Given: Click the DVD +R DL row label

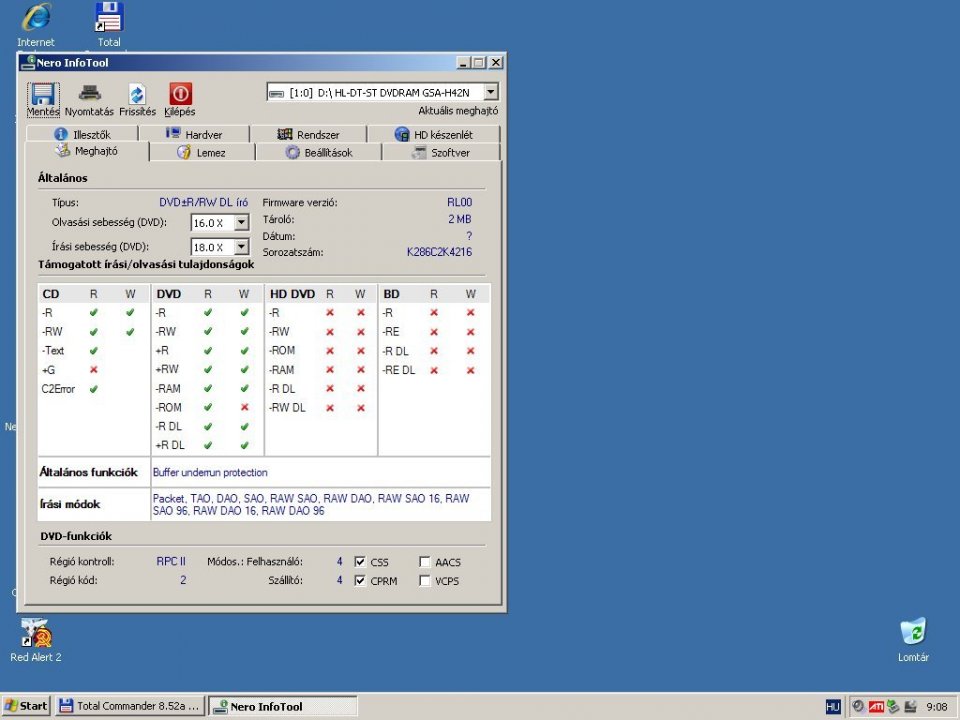Looking at the screenshot, I should point(170,445).
